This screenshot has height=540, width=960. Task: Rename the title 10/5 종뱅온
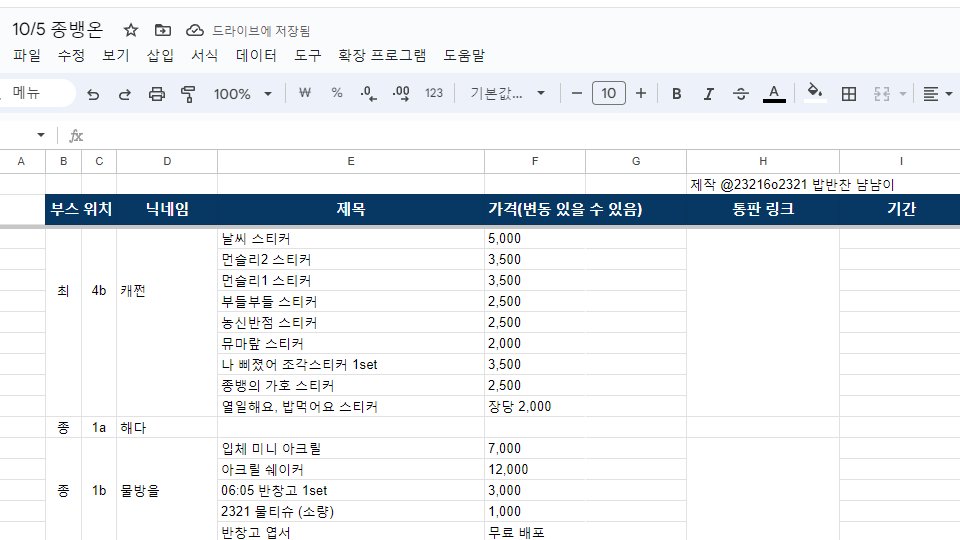pos(58,29)
